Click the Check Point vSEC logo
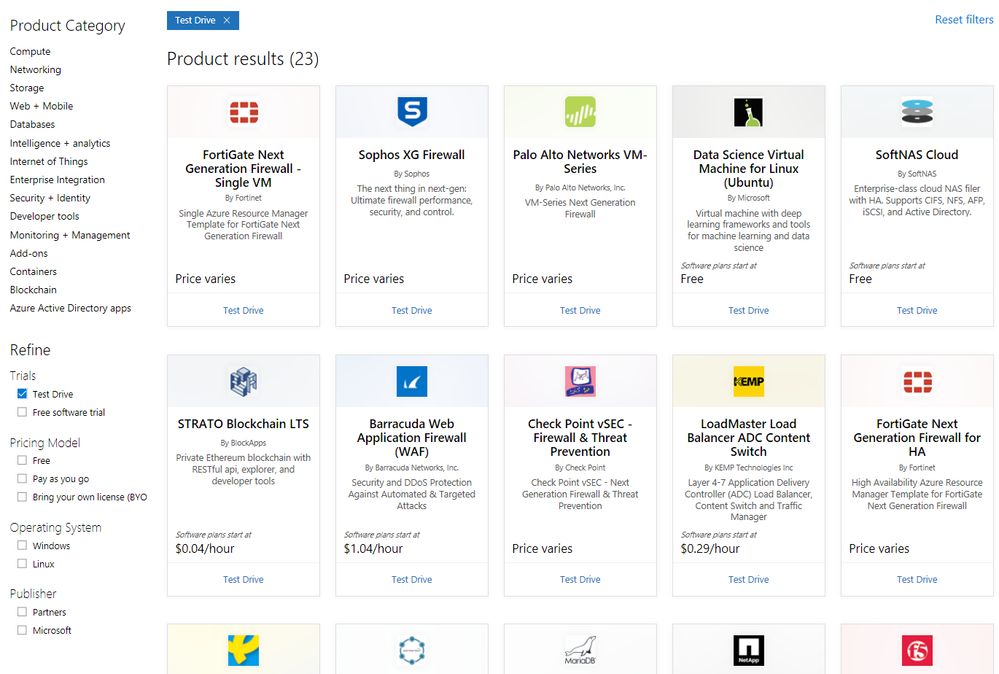 [x=580, y=382]
